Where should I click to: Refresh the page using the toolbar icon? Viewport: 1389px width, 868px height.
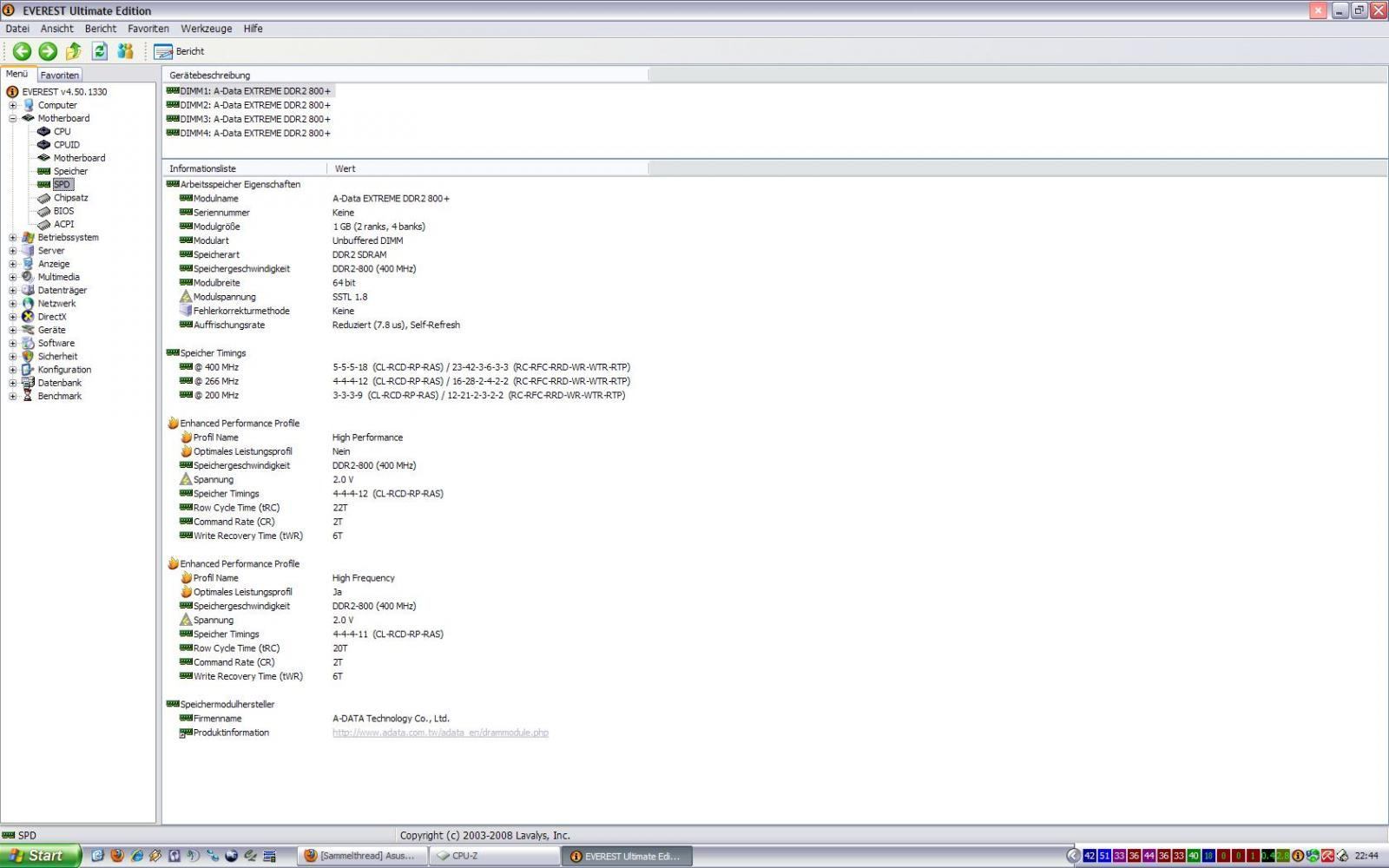[x=100, y=51]
